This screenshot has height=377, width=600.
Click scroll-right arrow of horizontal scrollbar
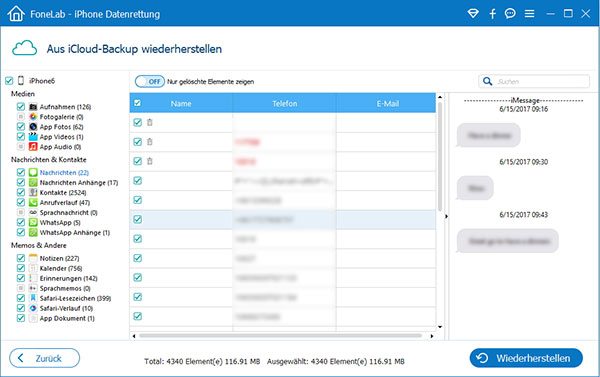coord(432,336)
